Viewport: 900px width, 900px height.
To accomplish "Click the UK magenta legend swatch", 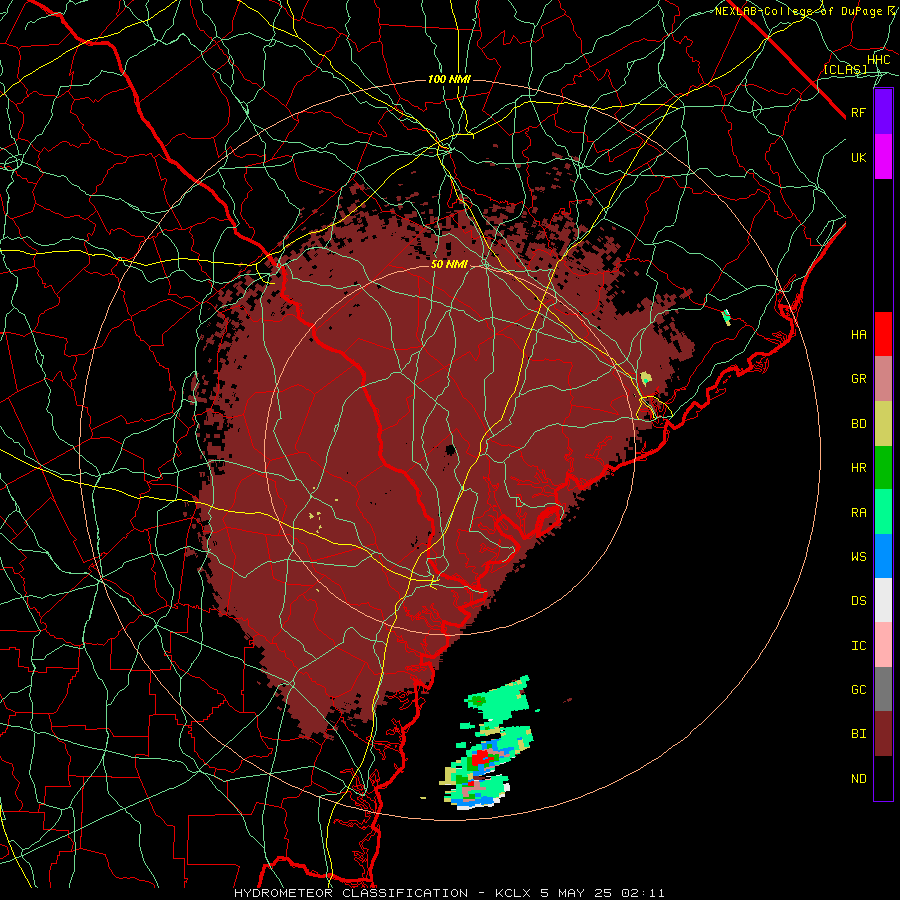I will pyautogui.click(x=883, y=157).
